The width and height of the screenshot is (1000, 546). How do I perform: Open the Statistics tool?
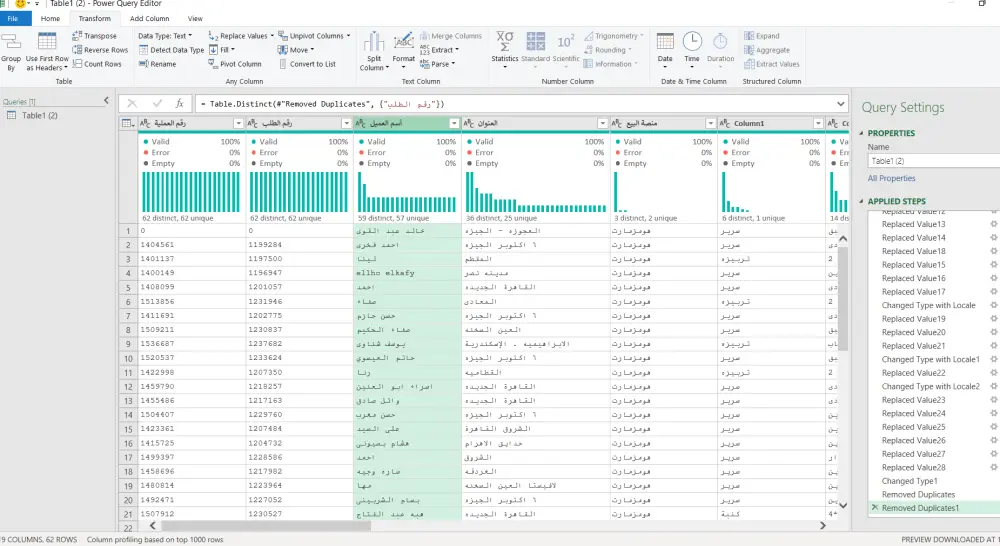point(504,50)
